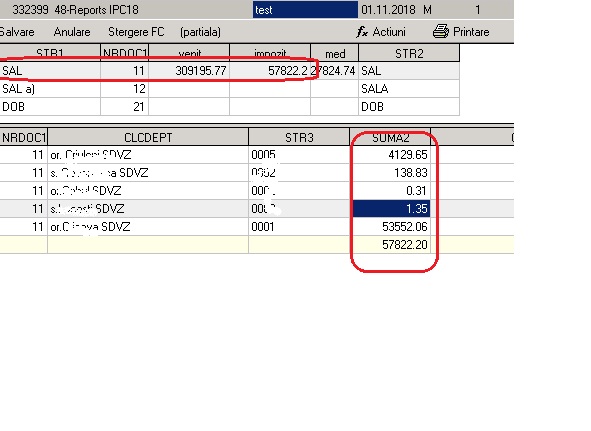Open the Actiuni menu label
591x431 pixels.
pos(389,32)
